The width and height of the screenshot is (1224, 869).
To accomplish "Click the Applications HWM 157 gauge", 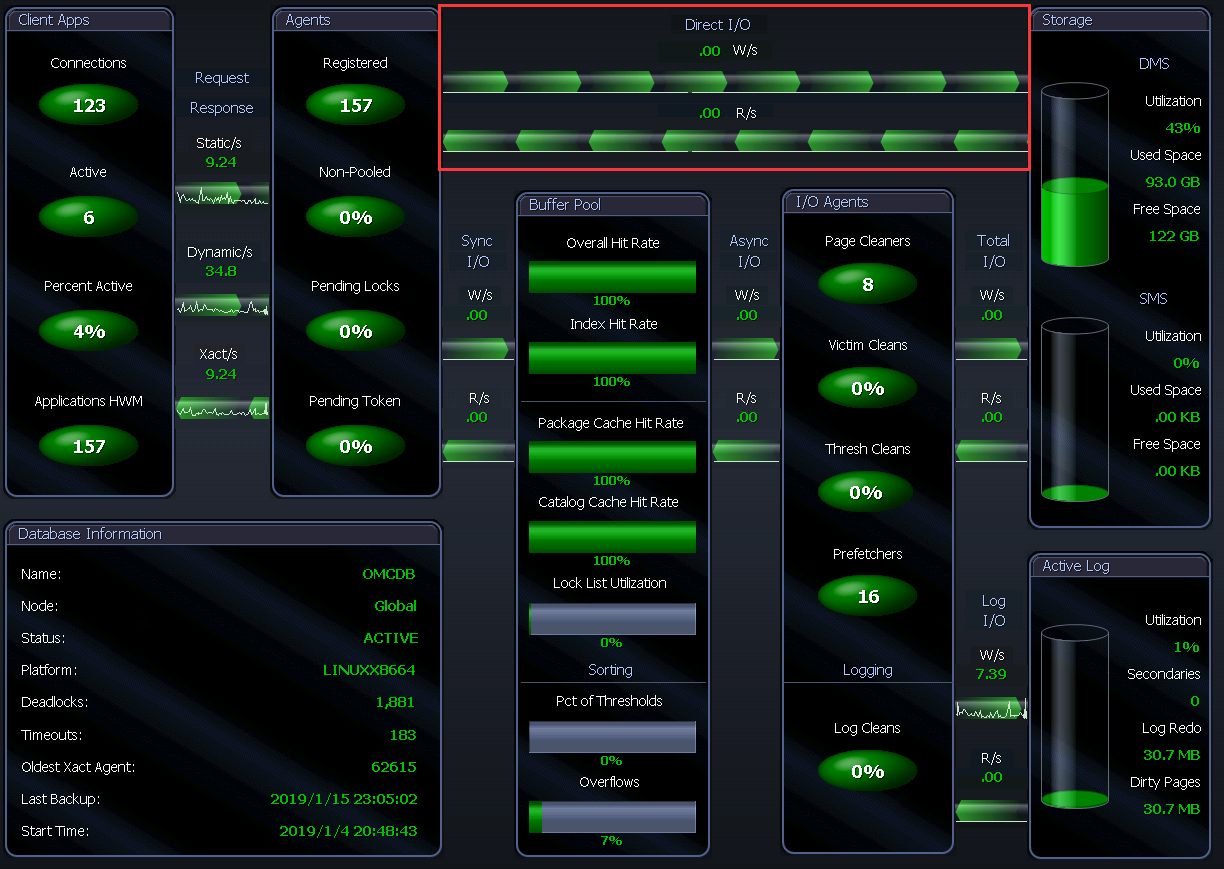I will pos(89,446).
